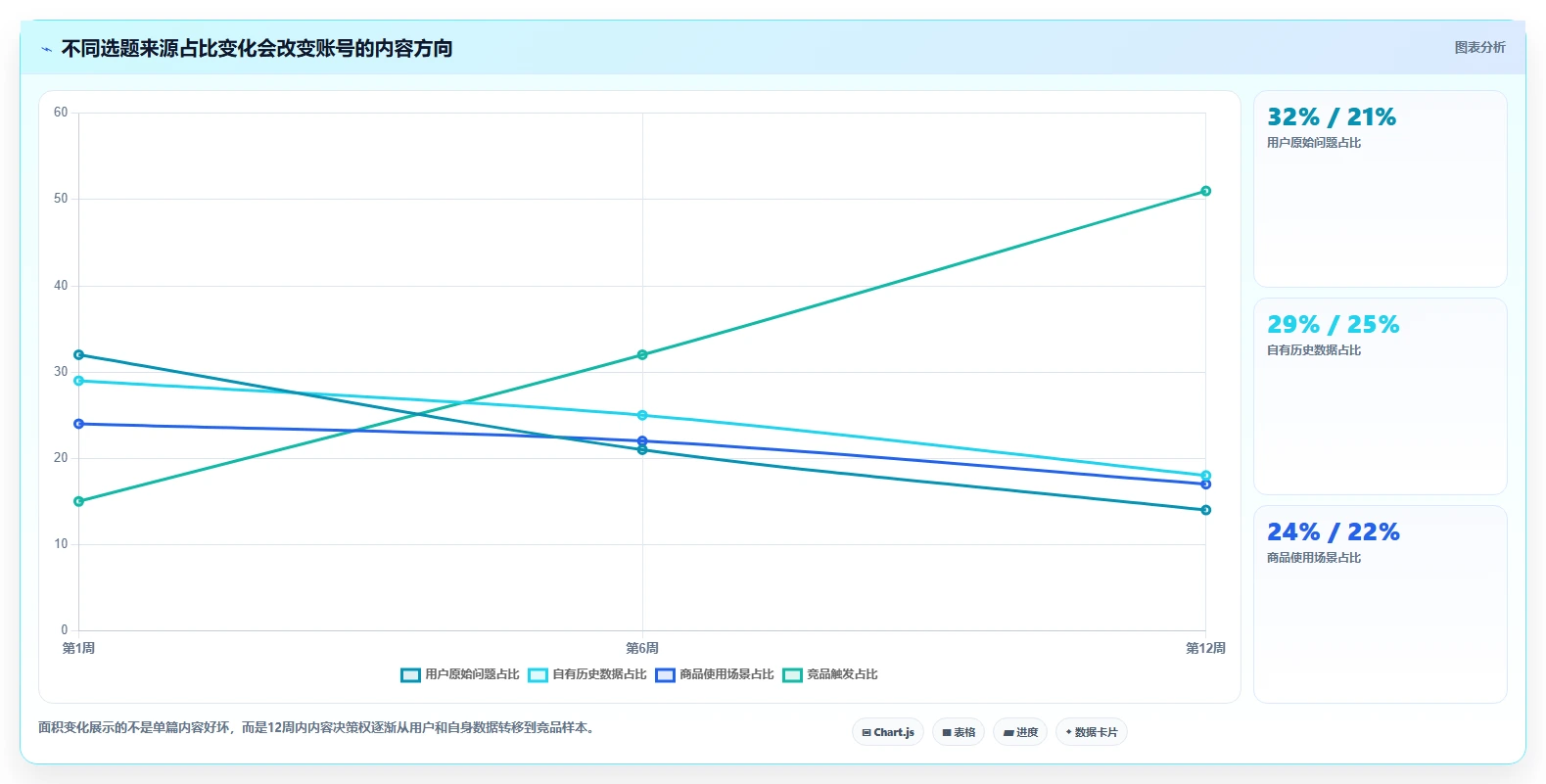Click the chart title 不同选题来源占比变化会改变账号的内容方向
Viewport: 1546px width, 784px height.
pyautogui.click(x=257, y=48)
